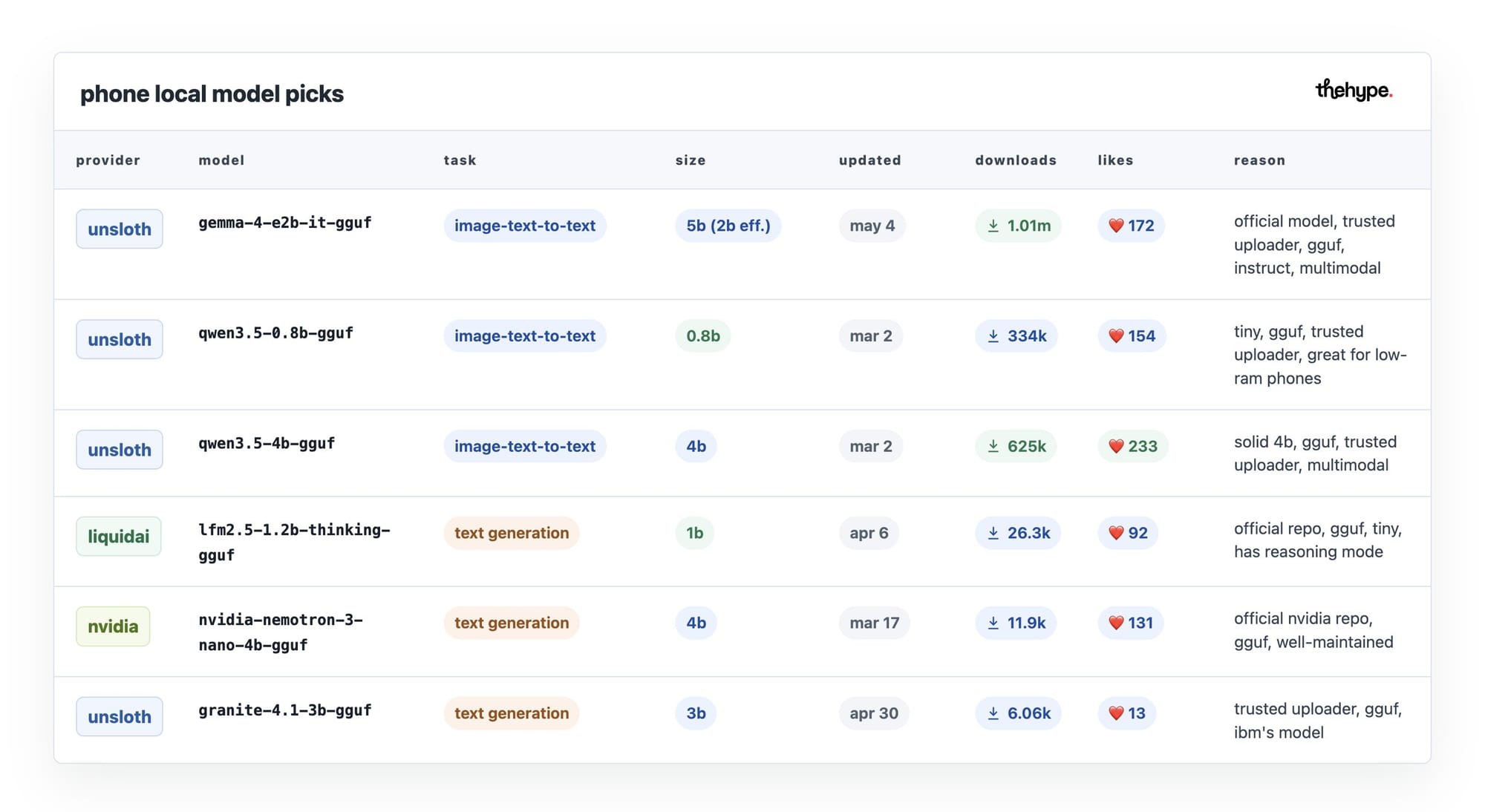1485x812 pixels.
Task: Select the "1b" size pill
Action: (694, 533)
